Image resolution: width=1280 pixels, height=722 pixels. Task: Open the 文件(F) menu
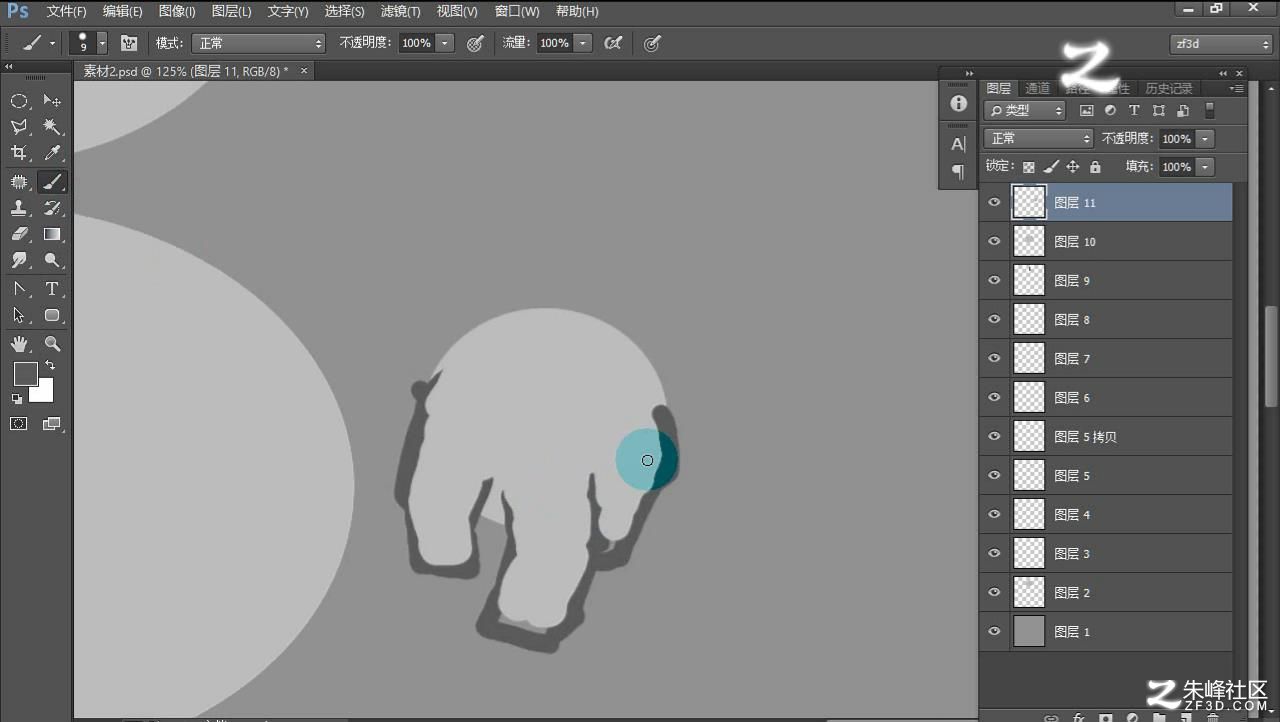[67, 12]
